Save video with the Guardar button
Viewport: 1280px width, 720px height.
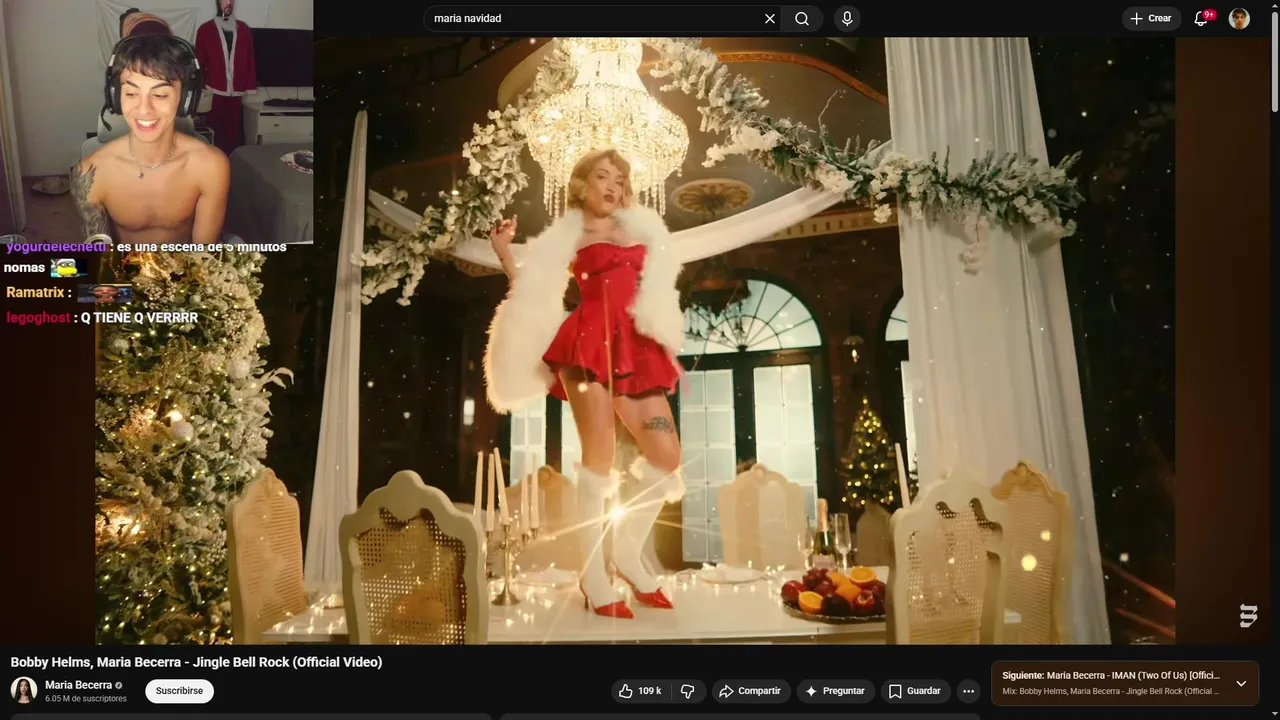click(x=915, y=691)
